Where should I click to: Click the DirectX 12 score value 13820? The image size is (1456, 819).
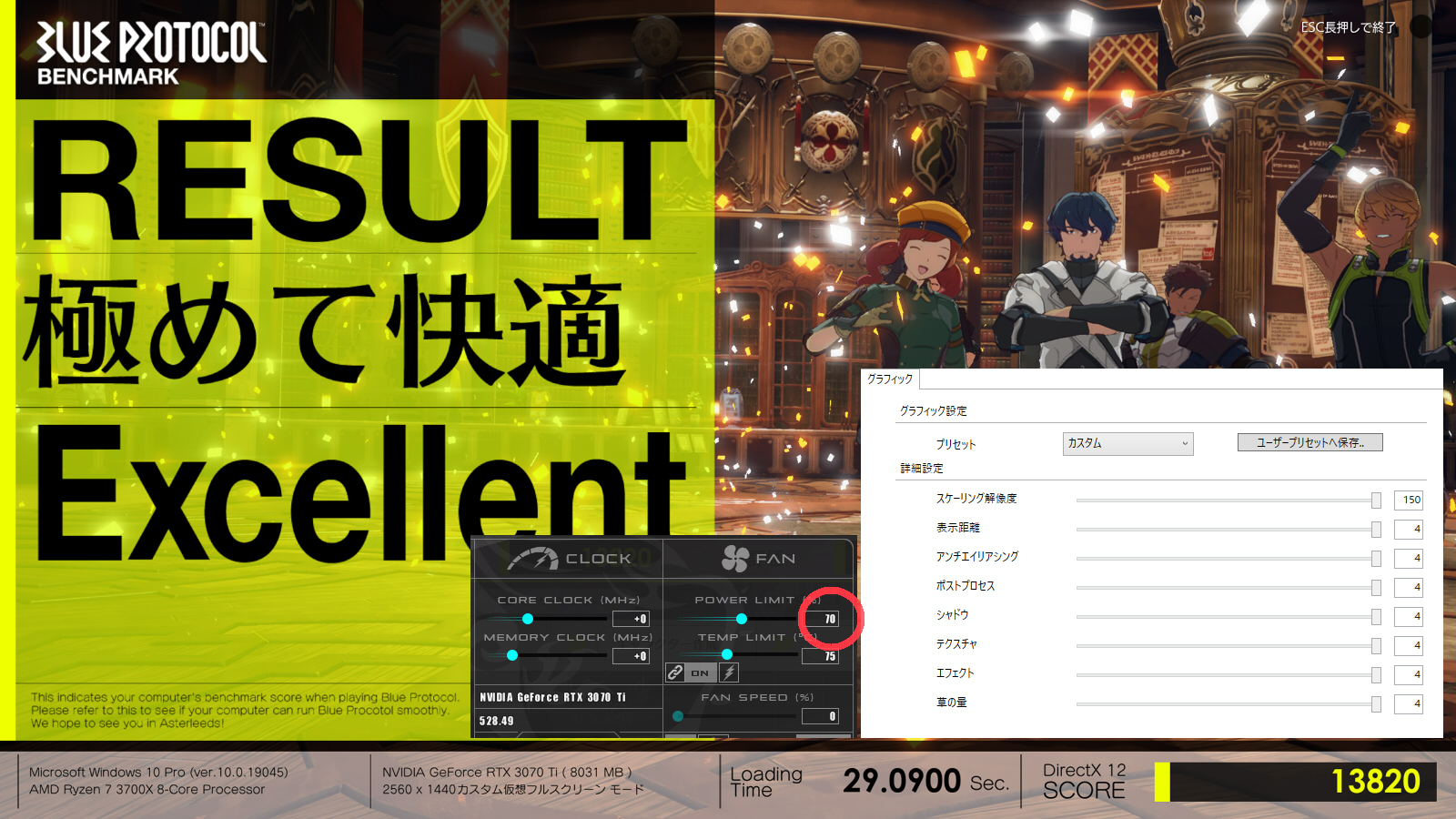click(x=1375, y=781)
